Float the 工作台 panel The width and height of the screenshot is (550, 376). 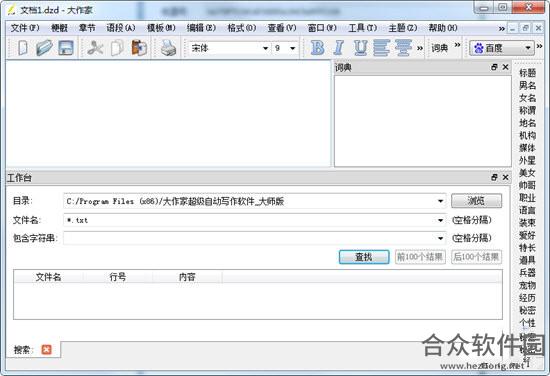click(x=495, y=177)
